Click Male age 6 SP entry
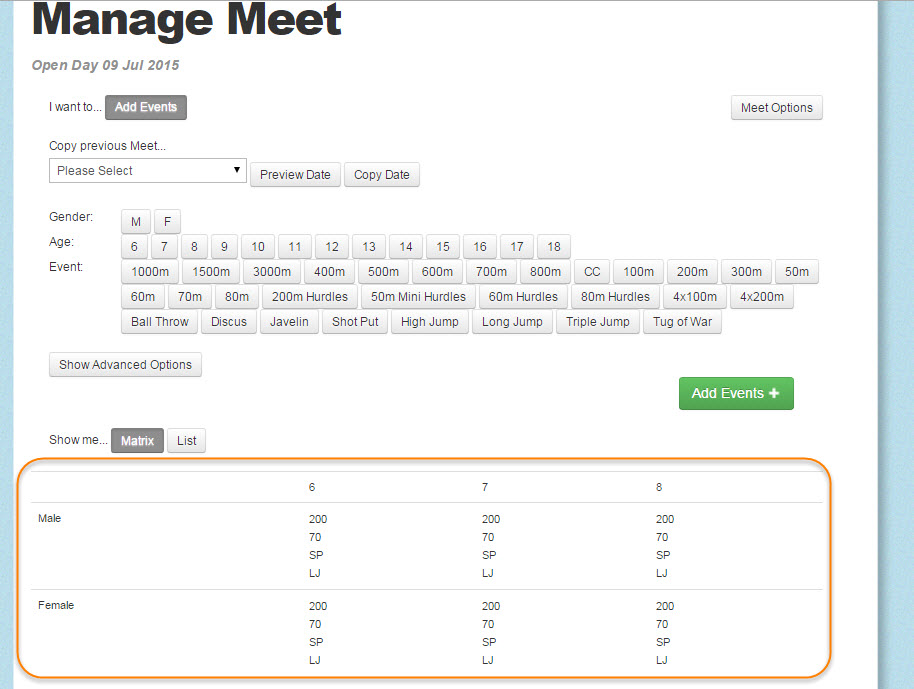Image resolution: width=914 pixels, height=689 pixels. tap(316, 555)
